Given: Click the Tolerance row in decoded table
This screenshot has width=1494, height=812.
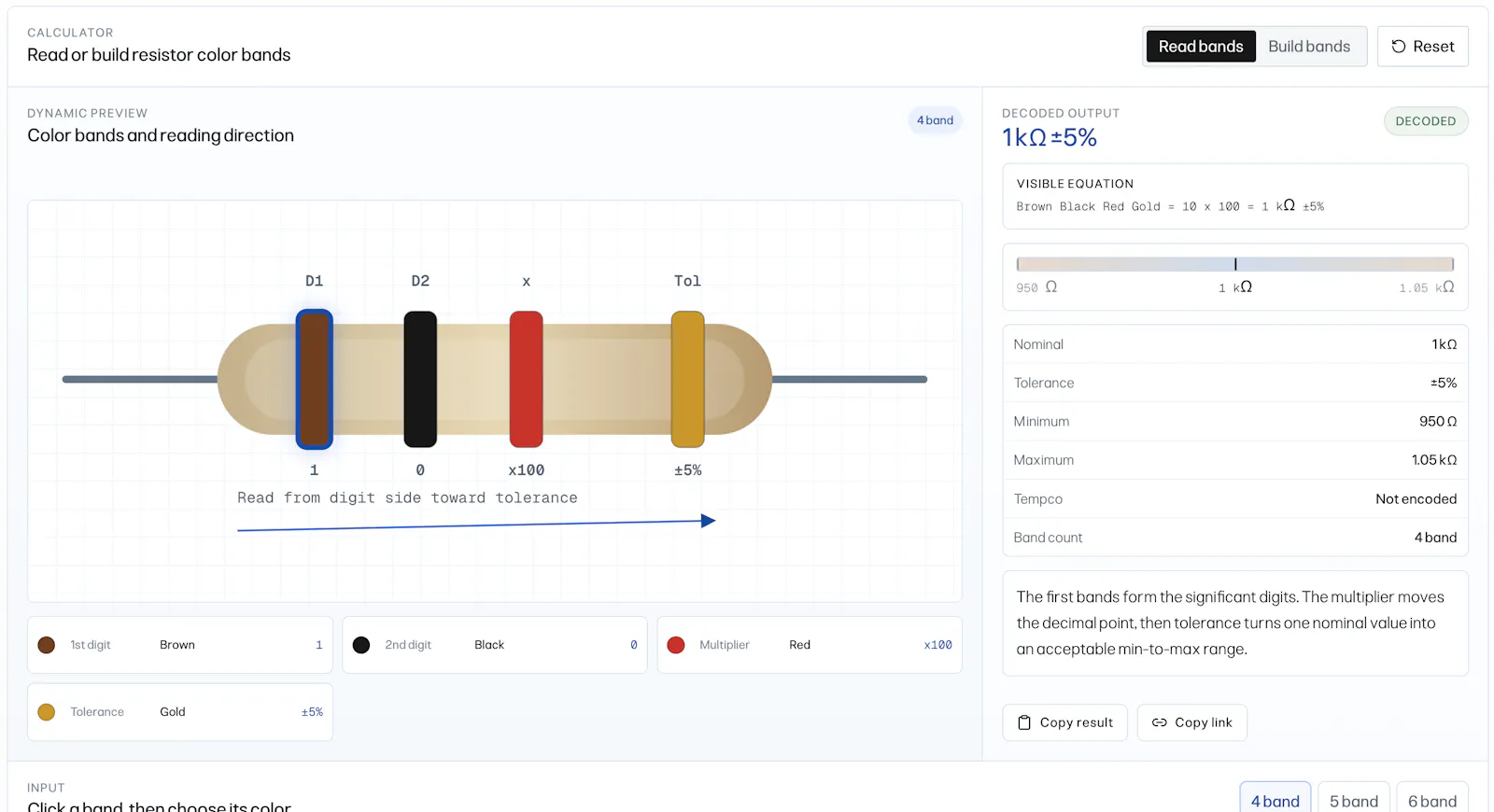Looking at the screenshot, I should point(1235,383).
